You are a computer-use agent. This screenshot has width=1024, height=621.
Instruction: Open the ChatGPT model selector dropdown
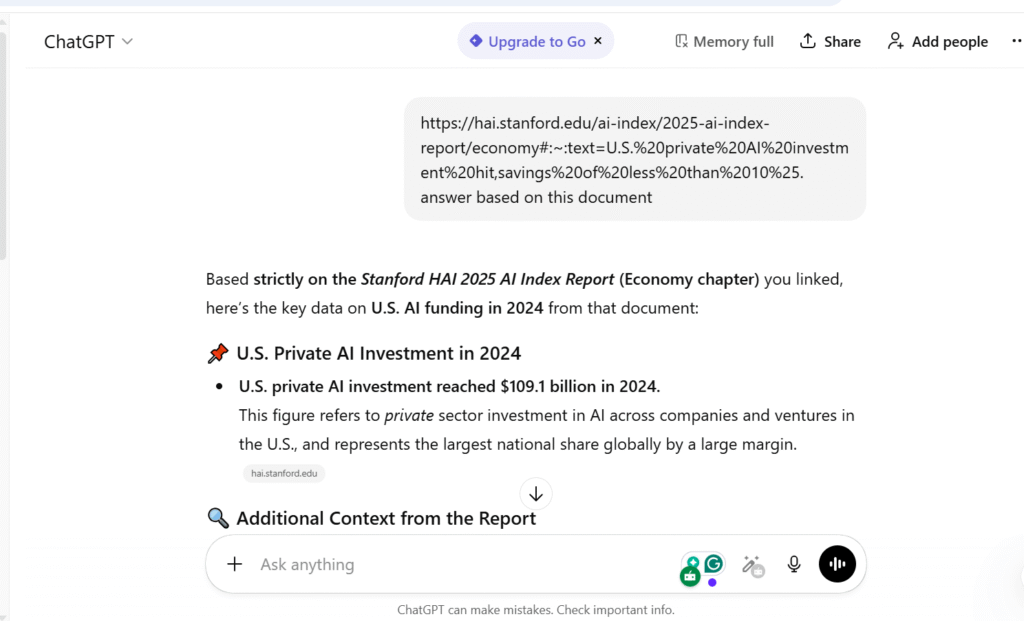88,42
